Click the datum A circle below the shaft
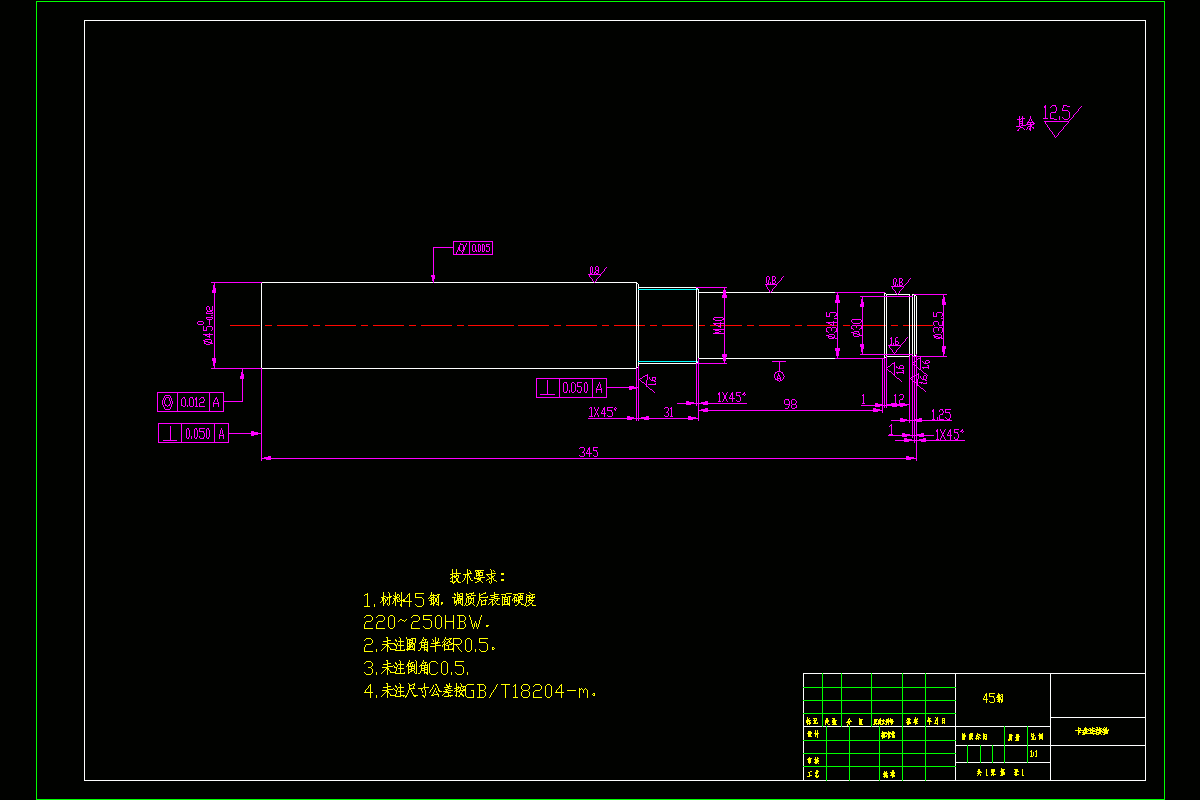Viewport: 1200px width, 800px height. click(780, 375)
